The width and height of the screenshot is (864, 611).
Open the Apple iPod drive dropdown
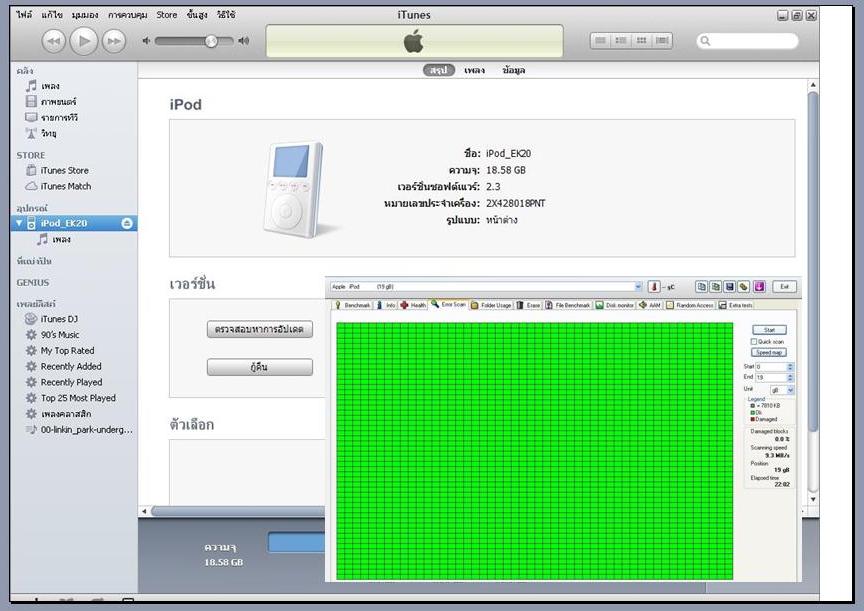pos(638,287)
